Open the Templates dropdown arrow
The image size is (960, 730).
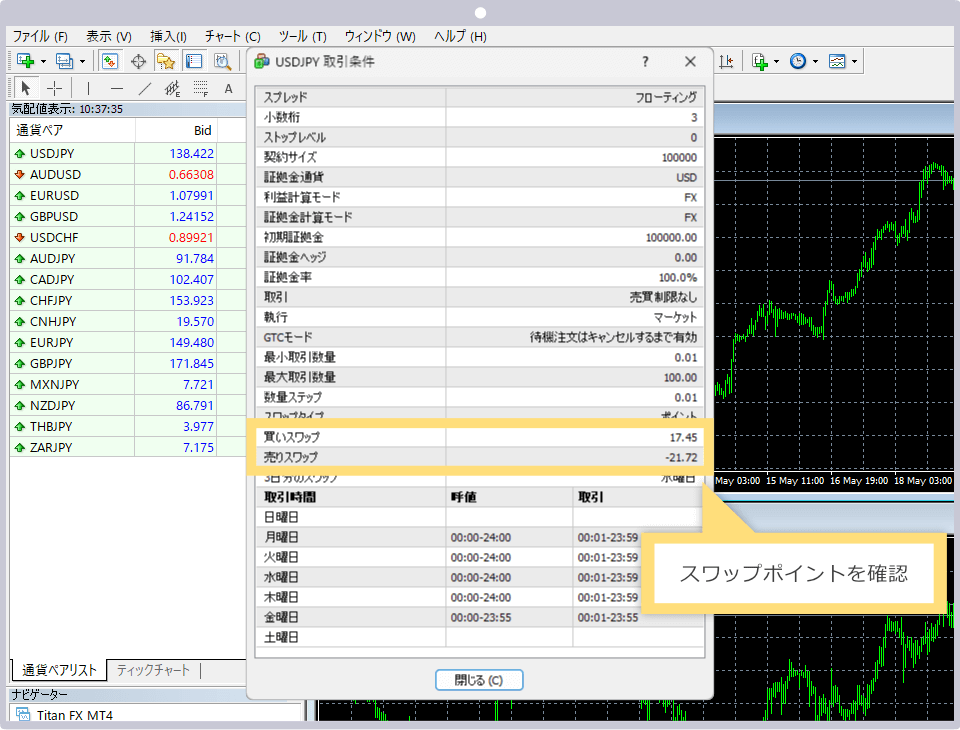tap(854, 62)
